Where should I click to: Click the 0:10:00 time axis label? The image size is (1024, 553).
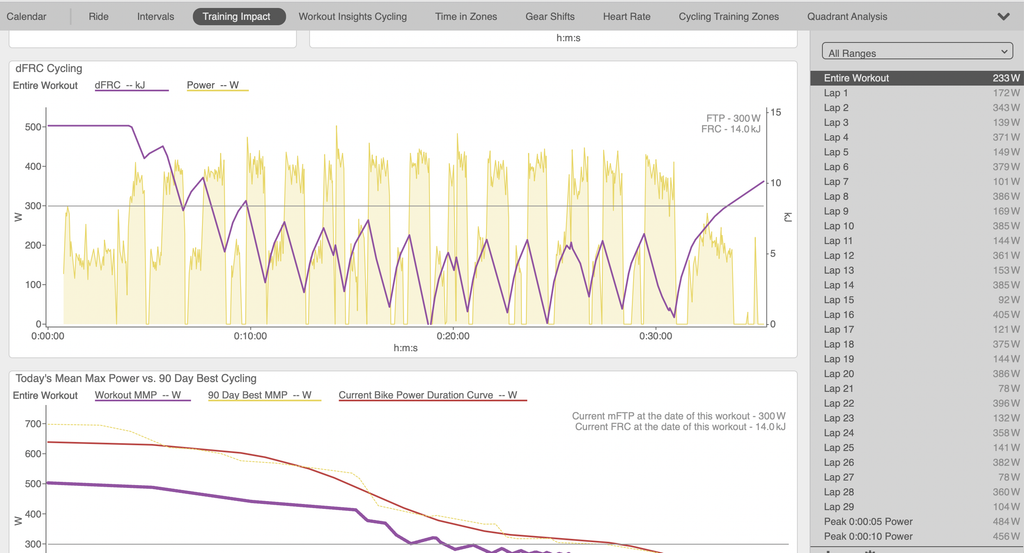click(x=250, y=336)
